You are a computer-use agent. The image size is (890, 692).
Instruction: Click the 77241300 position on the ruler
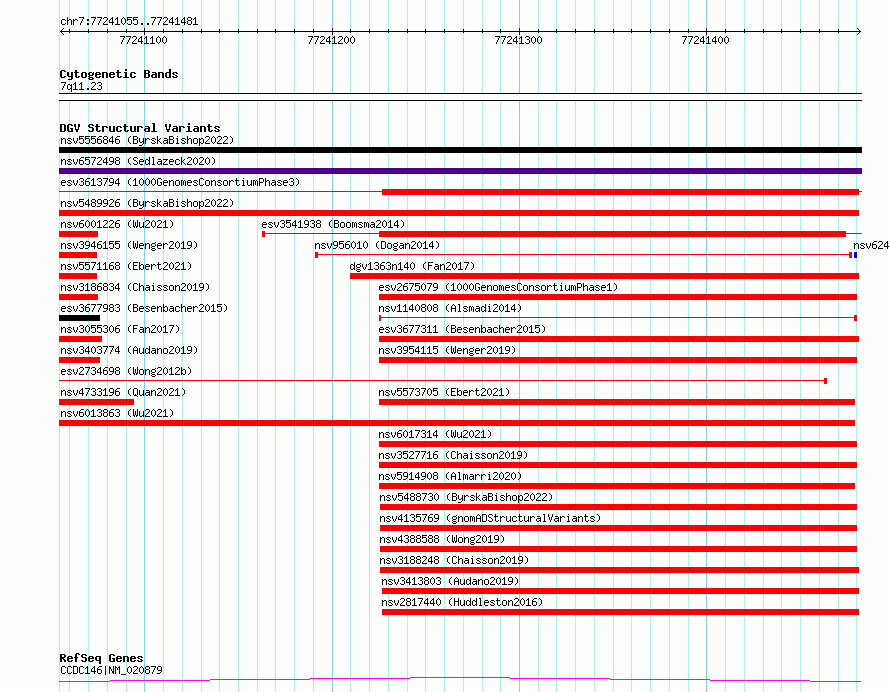(518, 40)
